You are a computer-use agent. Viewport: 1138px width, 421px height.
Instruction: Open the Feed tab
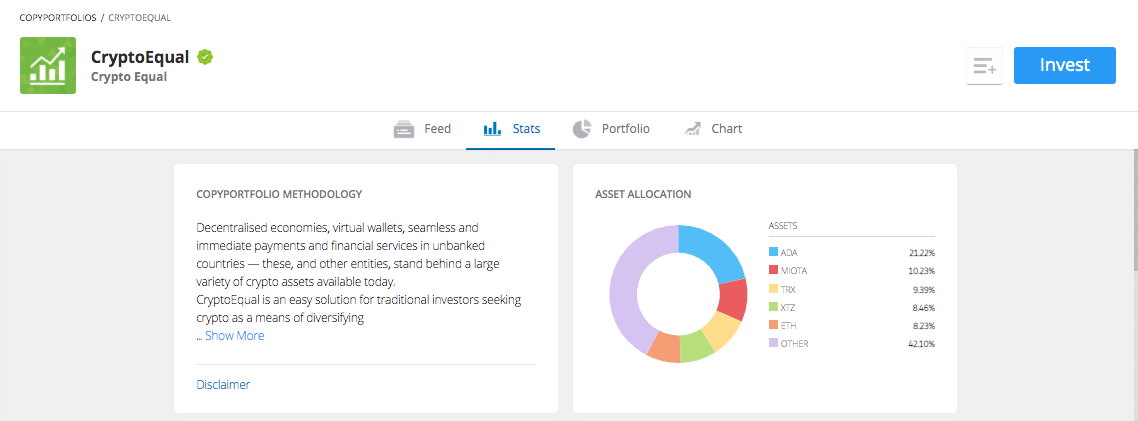422,129
